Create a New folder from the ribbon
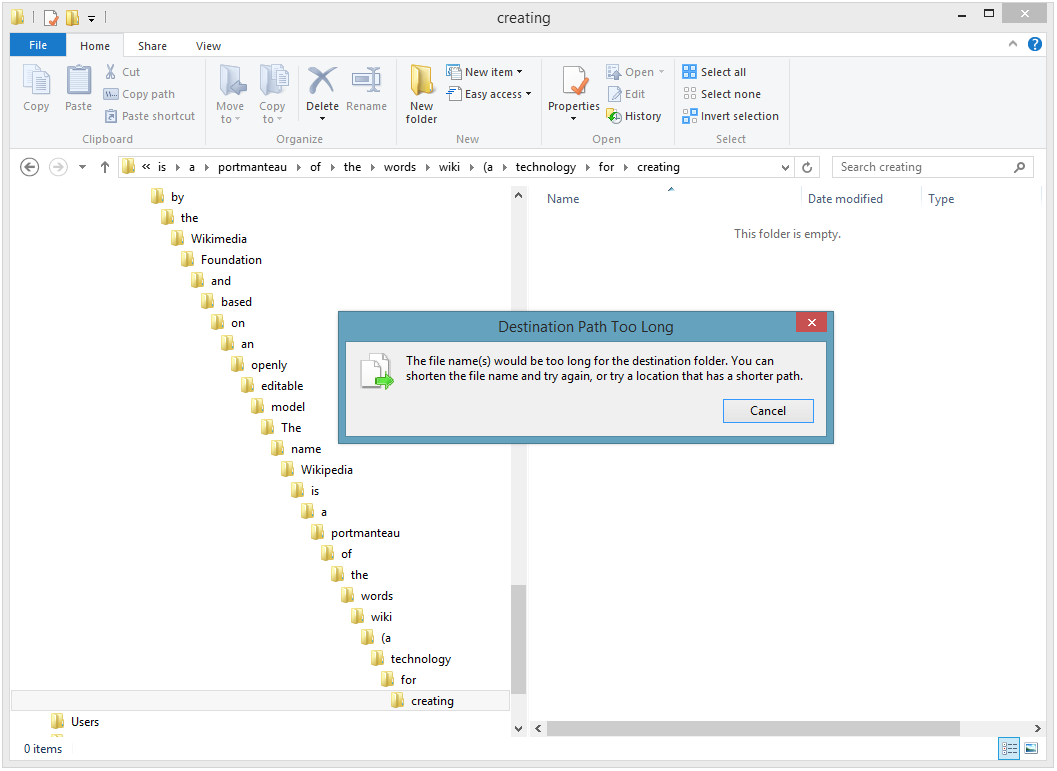Screen dimensions: 1057x771 (x=421, y=94)
